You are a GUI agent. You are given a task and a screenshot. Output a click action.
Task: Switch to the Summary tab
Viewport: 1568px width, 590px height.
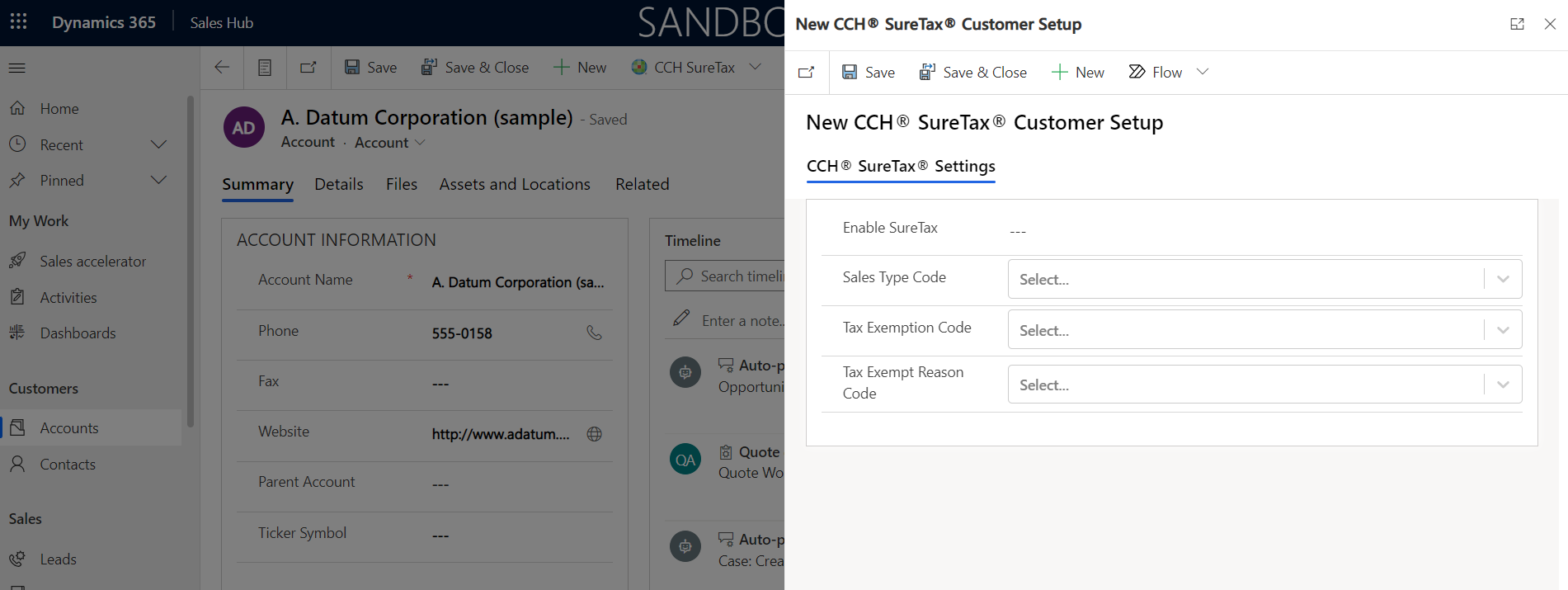(257, 185)
